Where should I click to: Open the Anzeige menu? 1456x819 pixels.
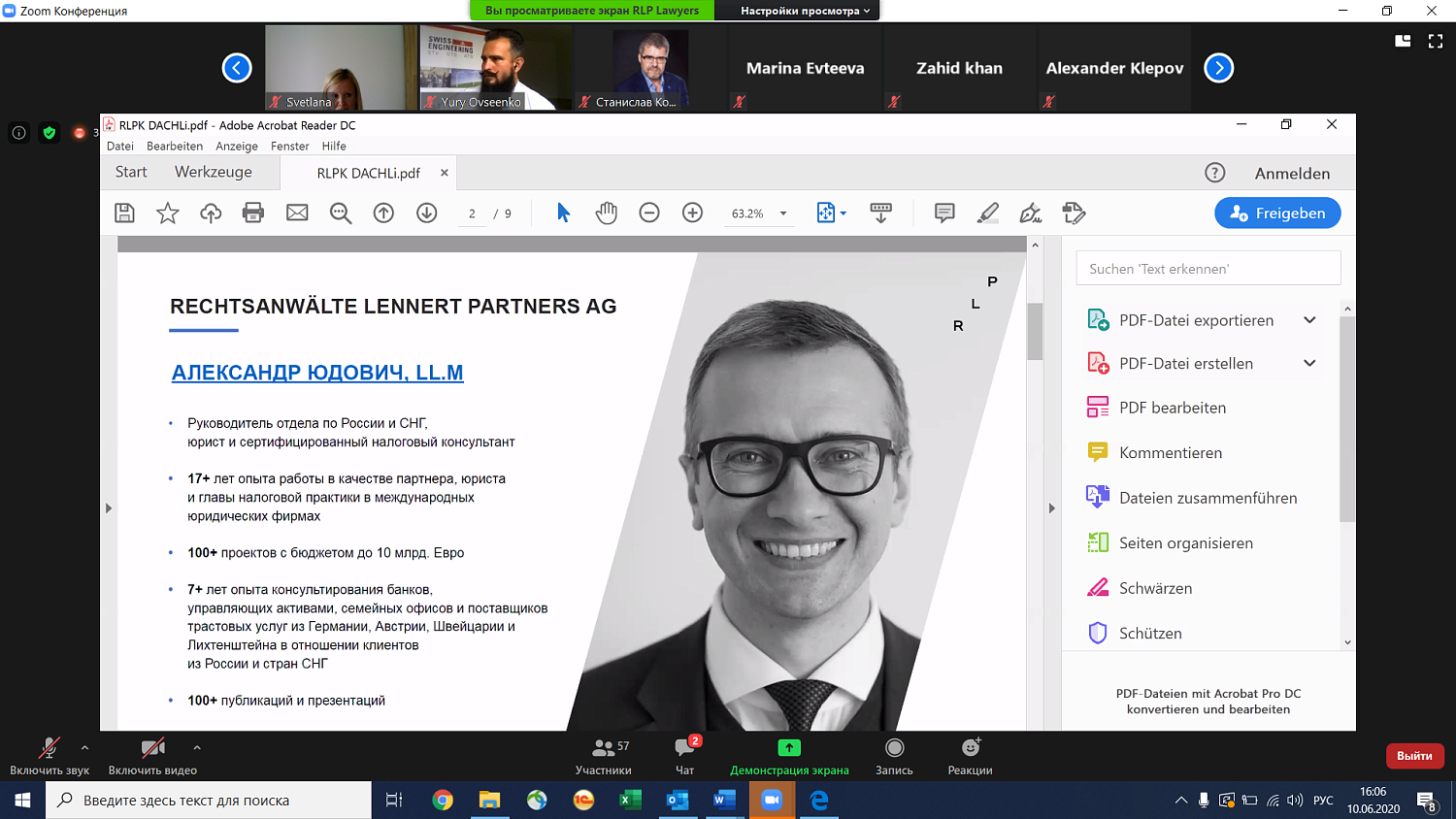(x=237, y=147)
